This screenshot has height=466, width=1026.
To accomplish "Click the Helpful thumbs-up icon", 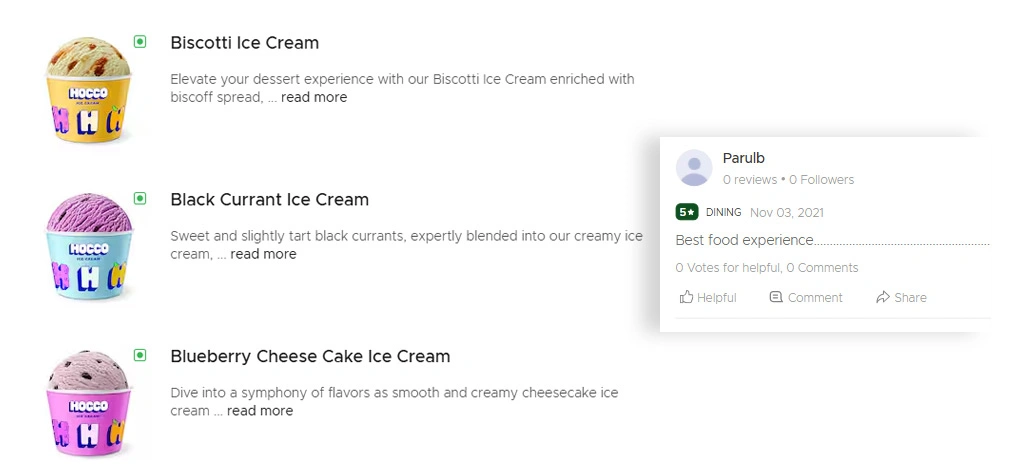I will pos(686,297).
